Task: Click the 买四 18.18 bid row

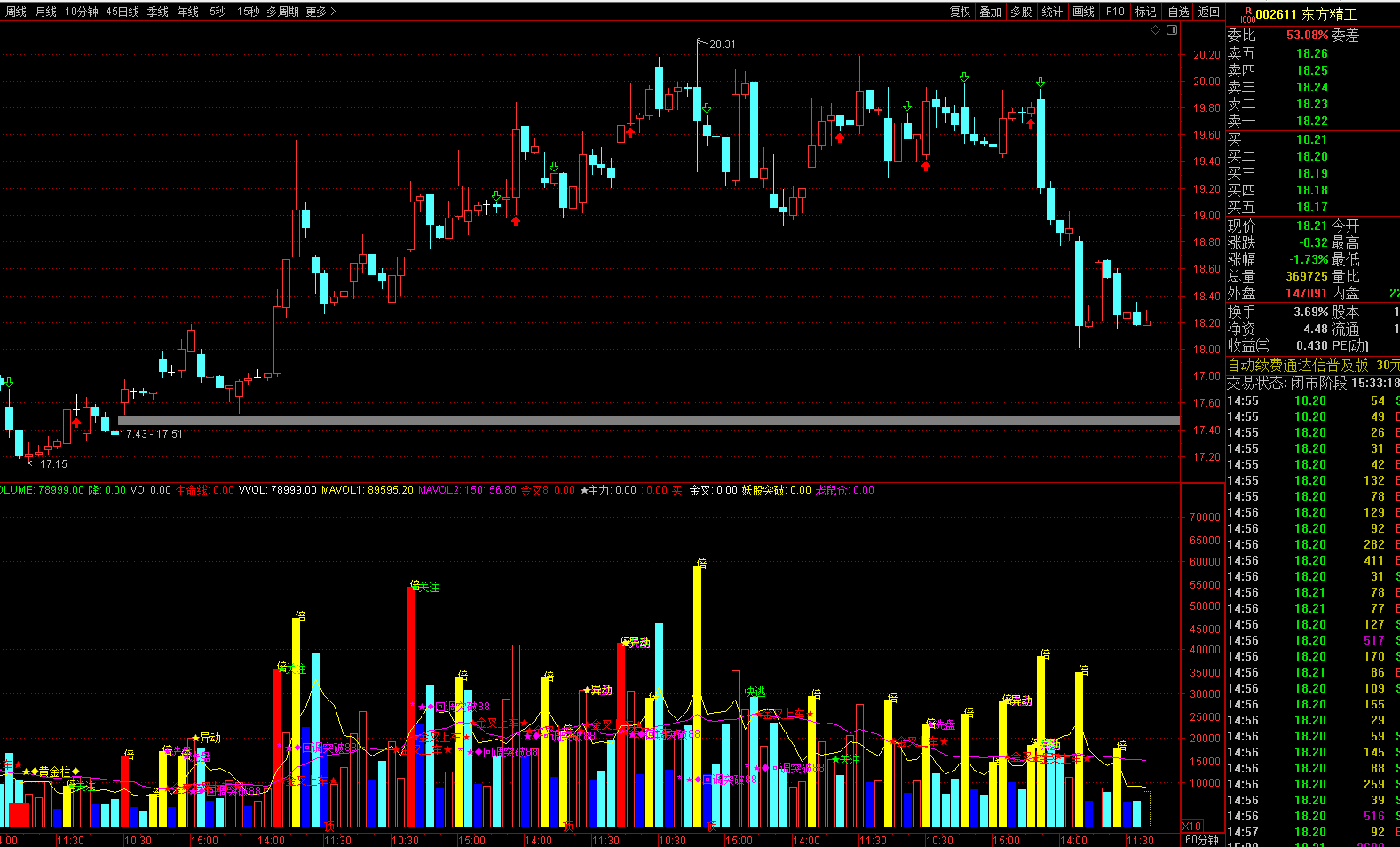Action: click(1313, 190)
